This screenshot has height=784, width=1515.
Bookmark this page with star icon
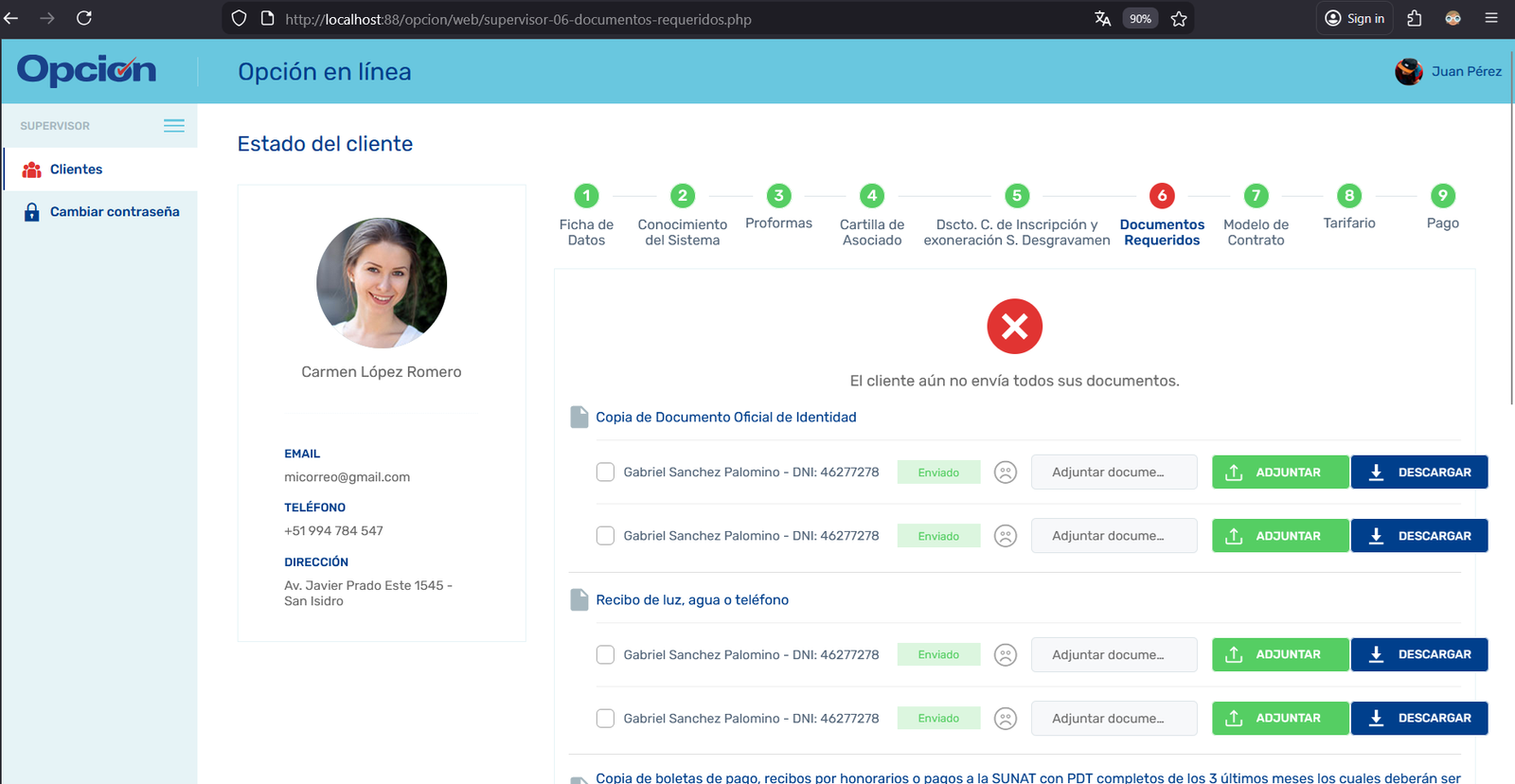1179,18
